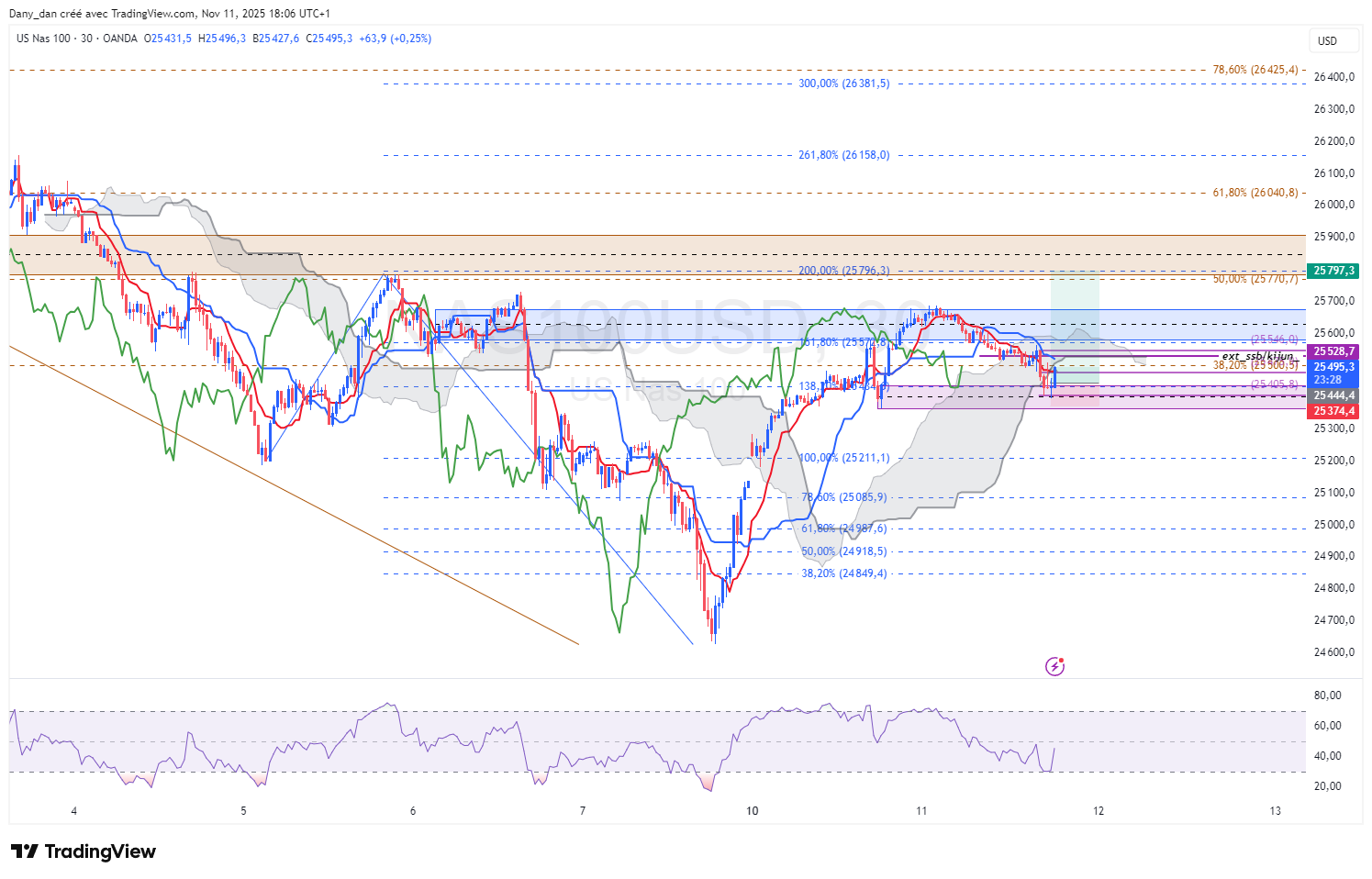Image resolution: width=1372 pixels, height=879 pixels.
Task: Click the high value H25496,3
Action: [222, 39]
